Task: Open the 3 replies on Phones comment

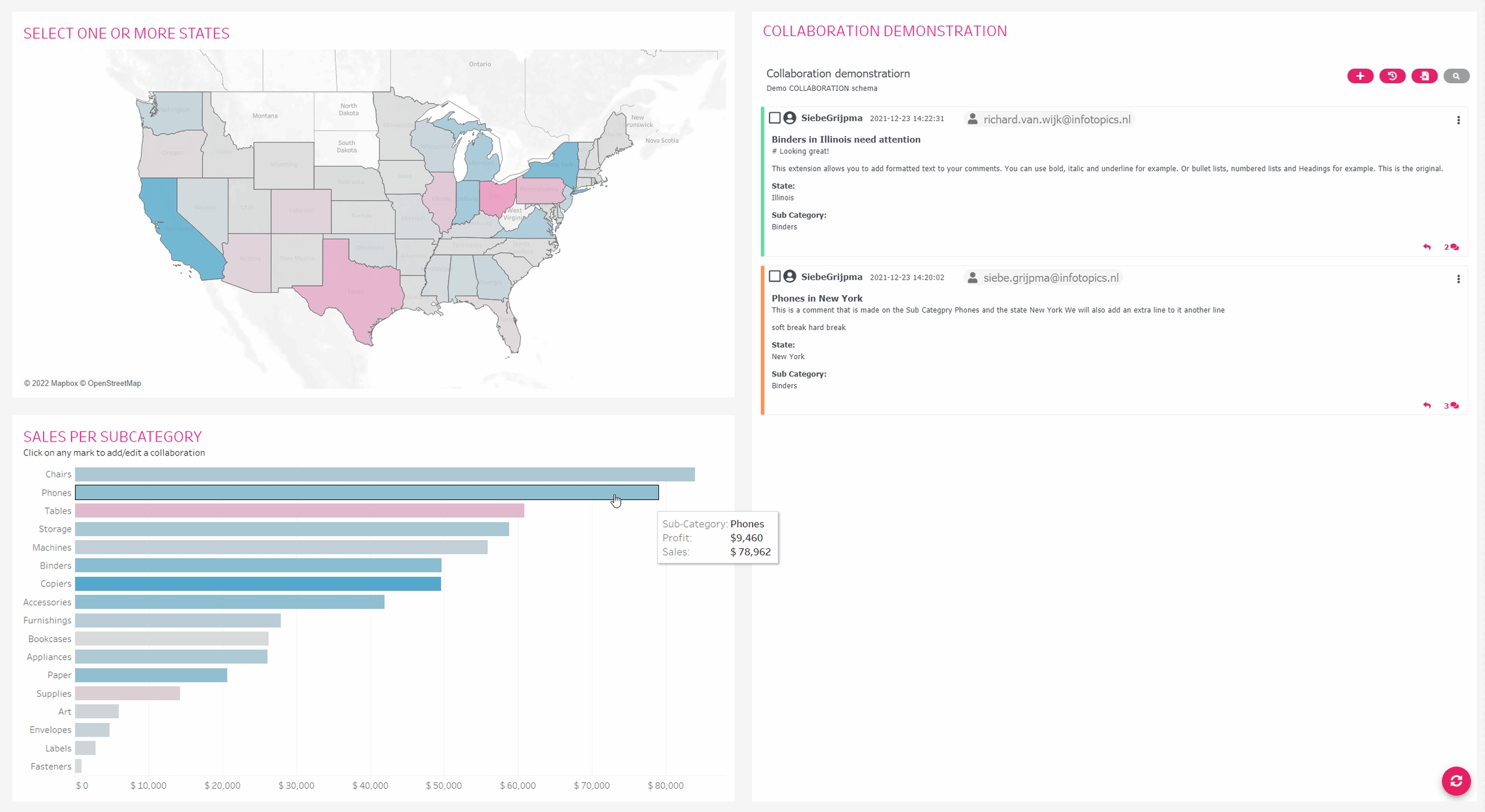Action: pyautogui.click(x=1451, y=405)
